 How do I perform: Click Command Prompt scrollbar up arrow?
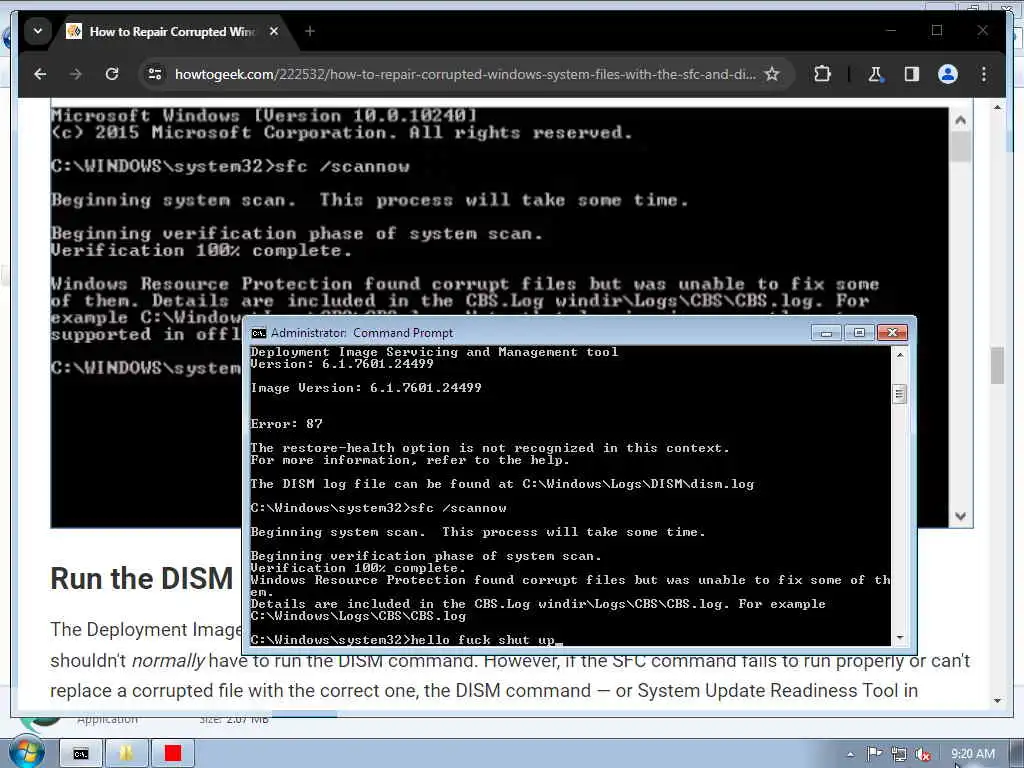(900, 355)
